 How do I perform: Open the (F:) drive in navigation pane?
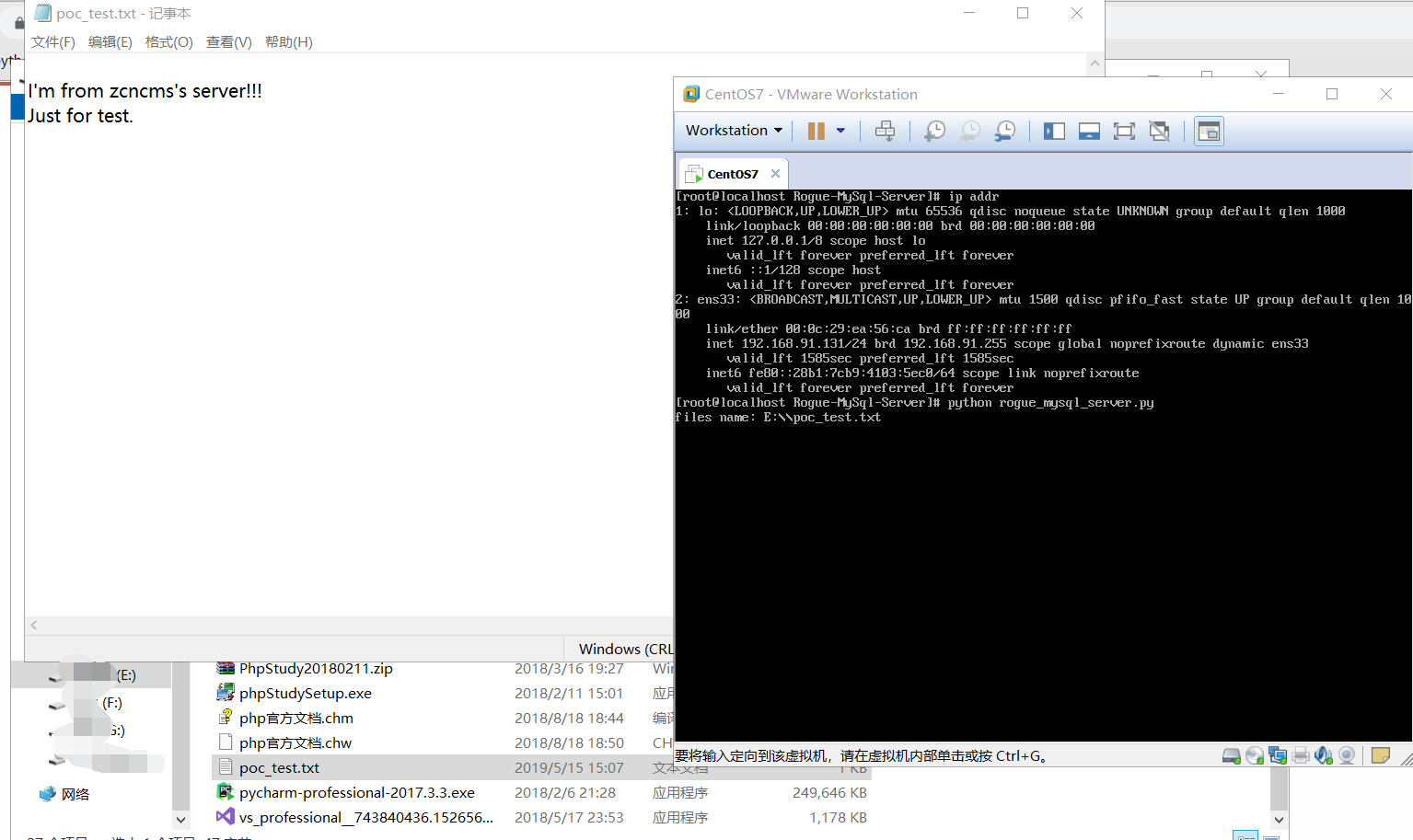click(x=111, y=703)
